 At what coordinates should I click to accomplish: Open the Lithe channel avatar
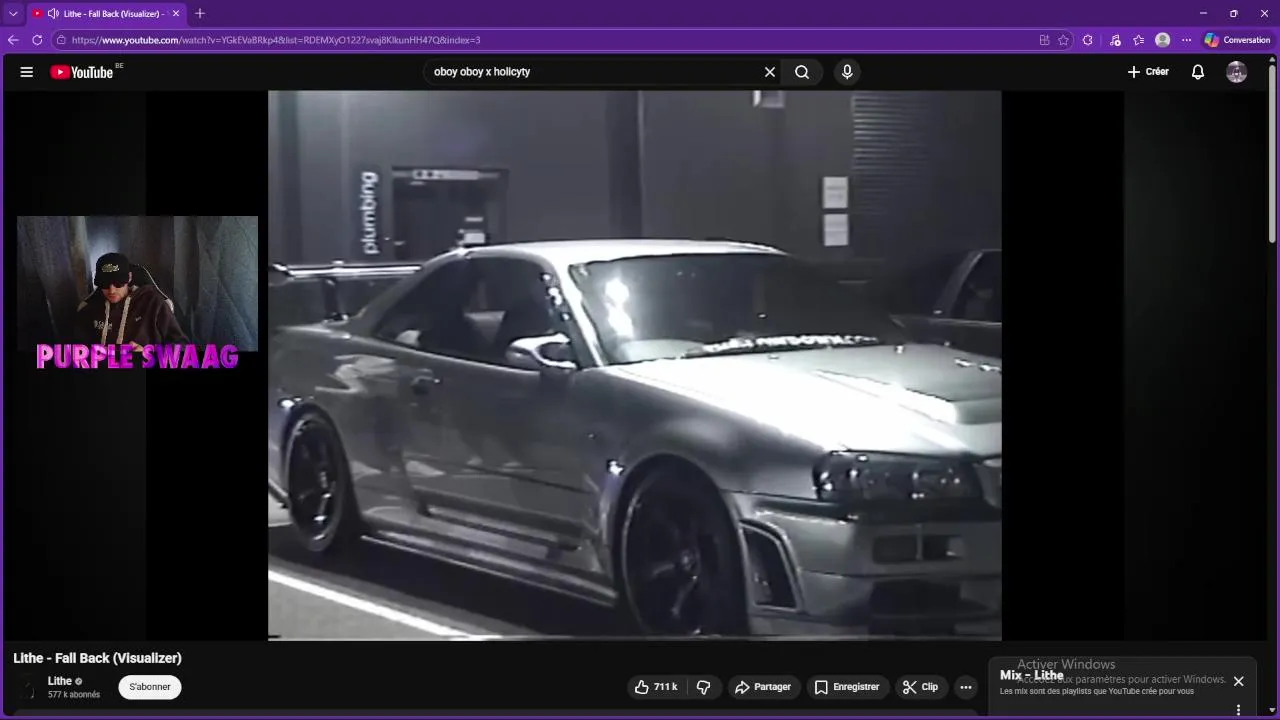27,687
